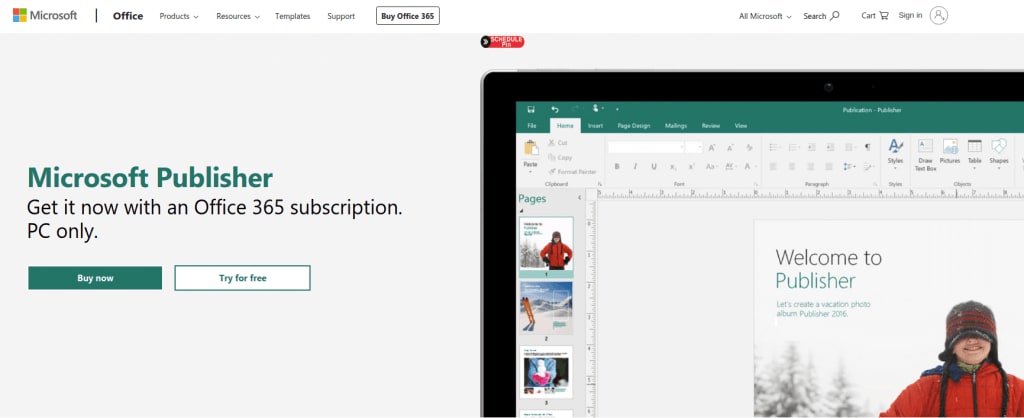1024x418 pixels.
Task: Open the Products dropdown menu
Action: [179, 16]
